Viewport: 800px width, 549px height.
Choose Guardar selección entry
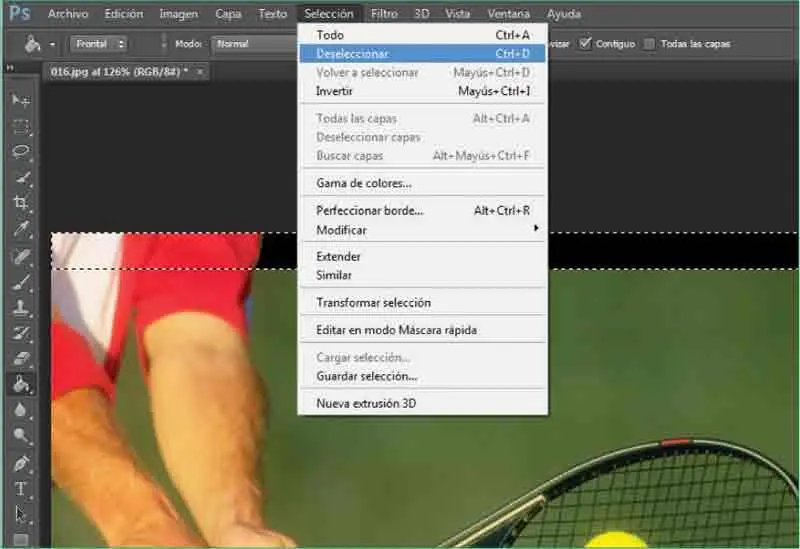[x=423, y=377]
